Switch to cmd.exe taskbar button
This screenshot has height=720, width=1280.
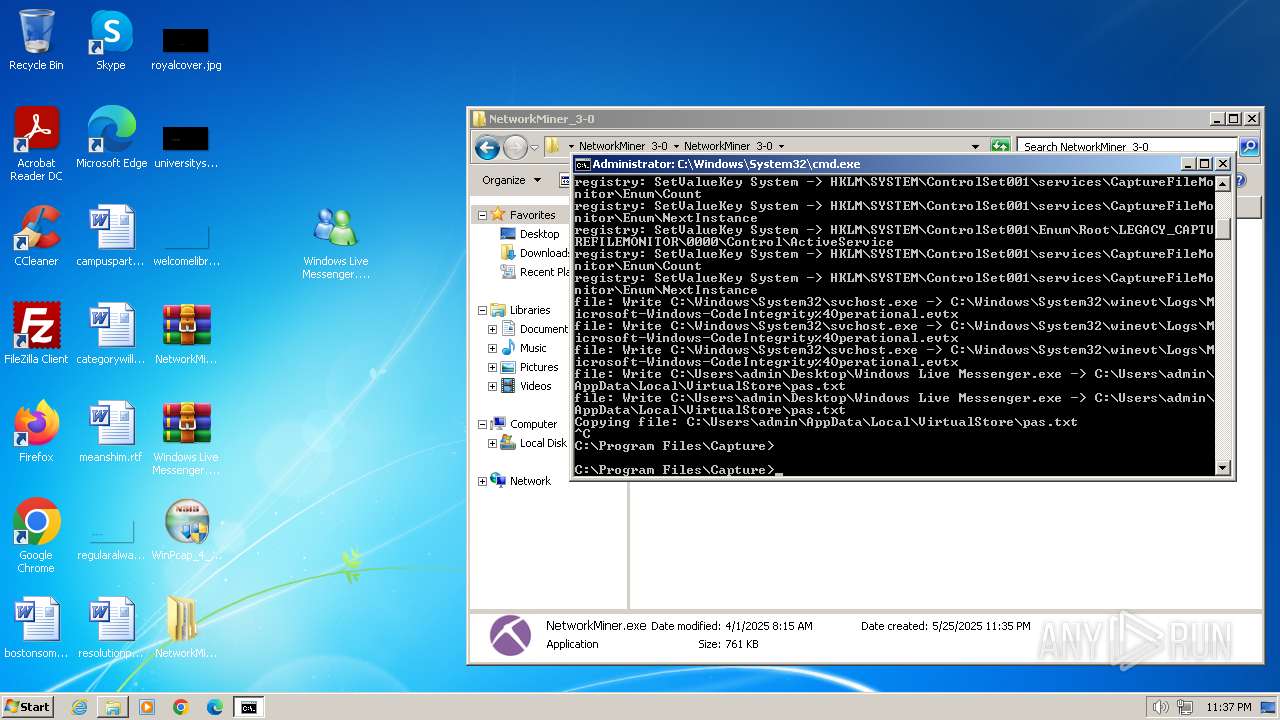click(x=248, y=707)
